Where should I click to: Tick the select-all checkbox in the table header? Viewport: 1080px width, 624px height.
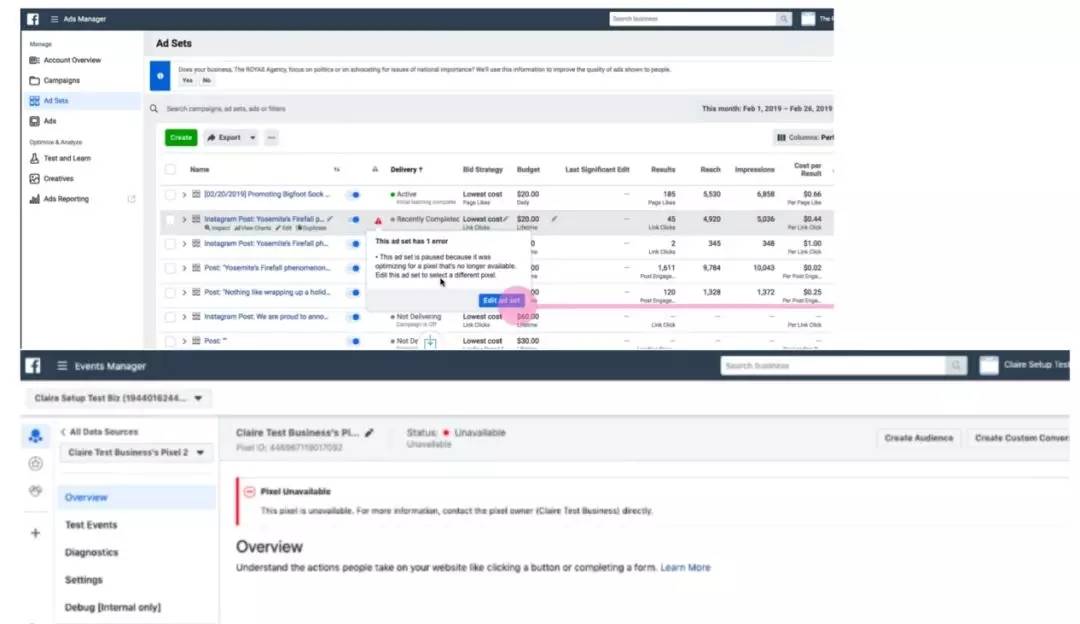coord(170,169)
